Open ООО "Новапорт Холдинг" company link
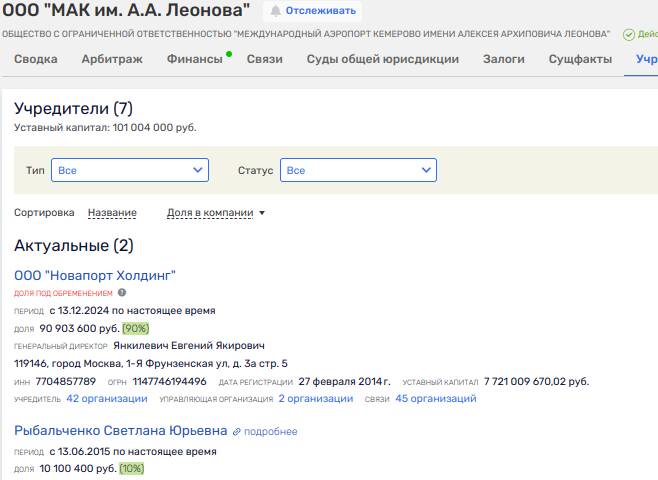Viewport: 658px width, 480px height. pos(95,275)
